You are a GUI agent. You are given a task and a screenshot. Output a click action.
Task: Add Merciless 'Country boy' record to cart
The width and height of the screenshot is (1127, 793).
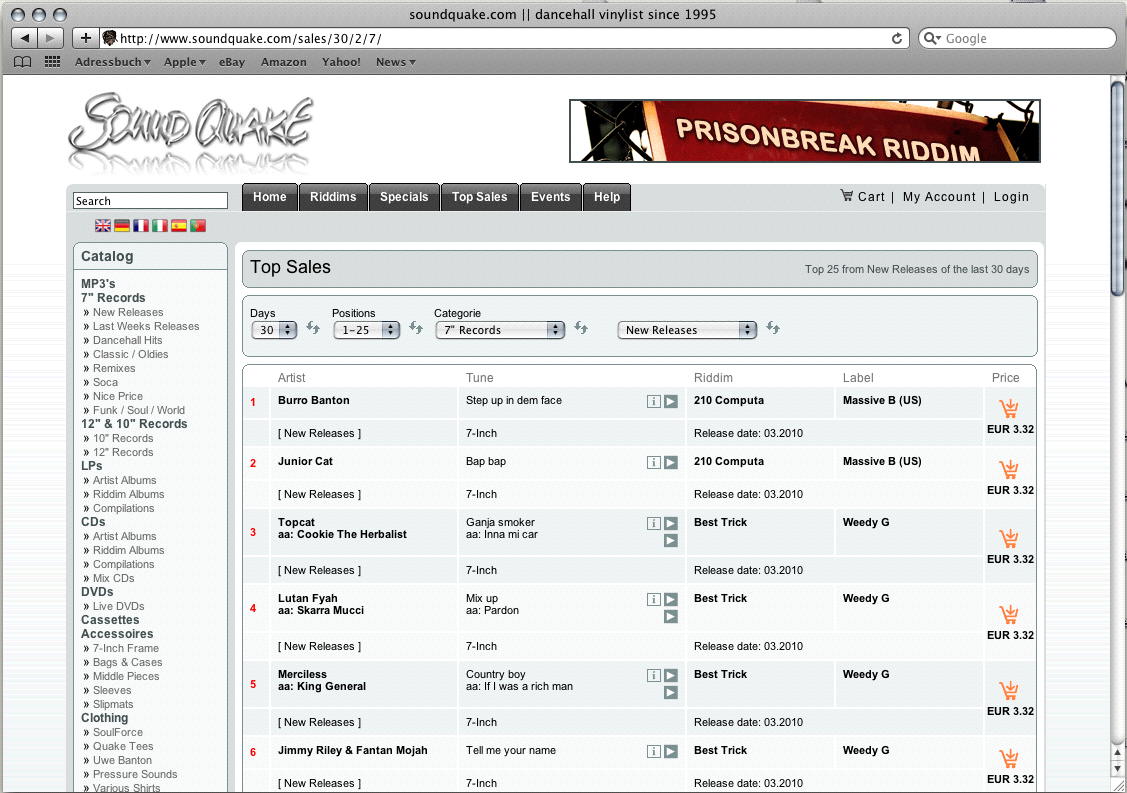[1009, 691]
